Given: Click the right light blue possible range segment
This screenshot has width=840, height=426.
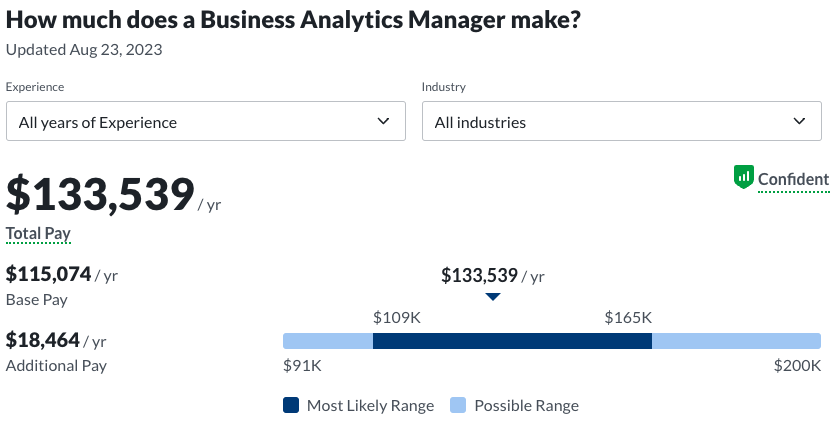Looking at the screenshot, I should click(736, 341).
